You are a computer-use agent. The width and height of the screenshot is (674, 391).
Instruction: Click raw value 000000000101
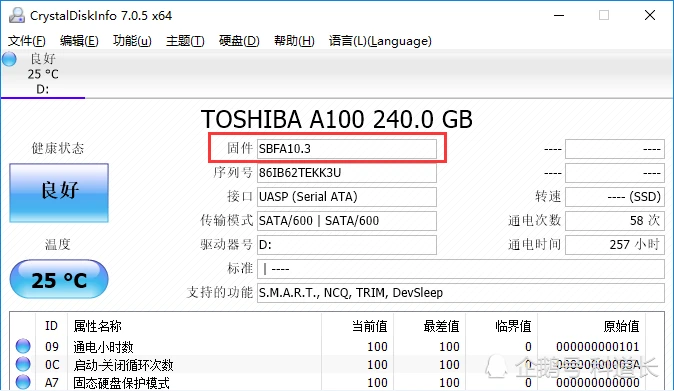point(597,346)
